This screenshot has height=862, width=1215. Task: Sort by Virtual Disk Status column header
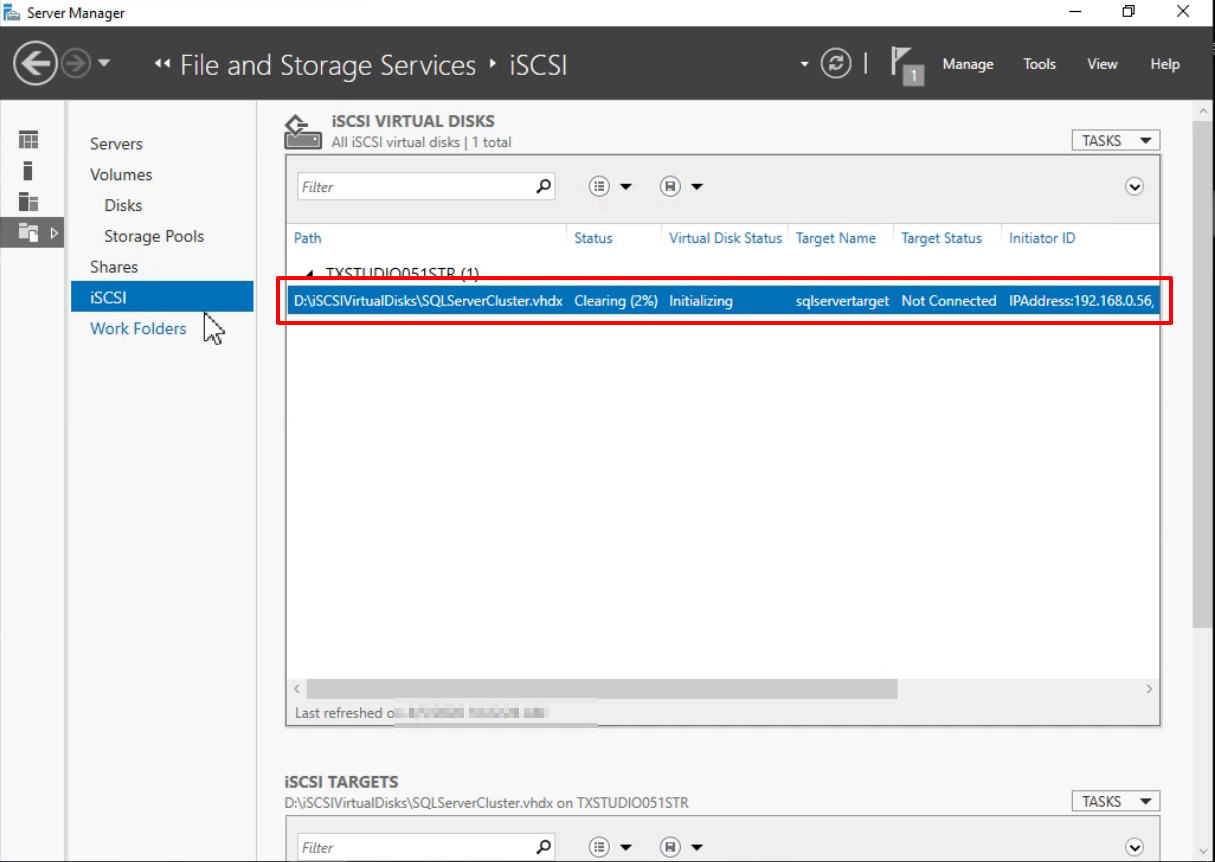click(725, 238)
